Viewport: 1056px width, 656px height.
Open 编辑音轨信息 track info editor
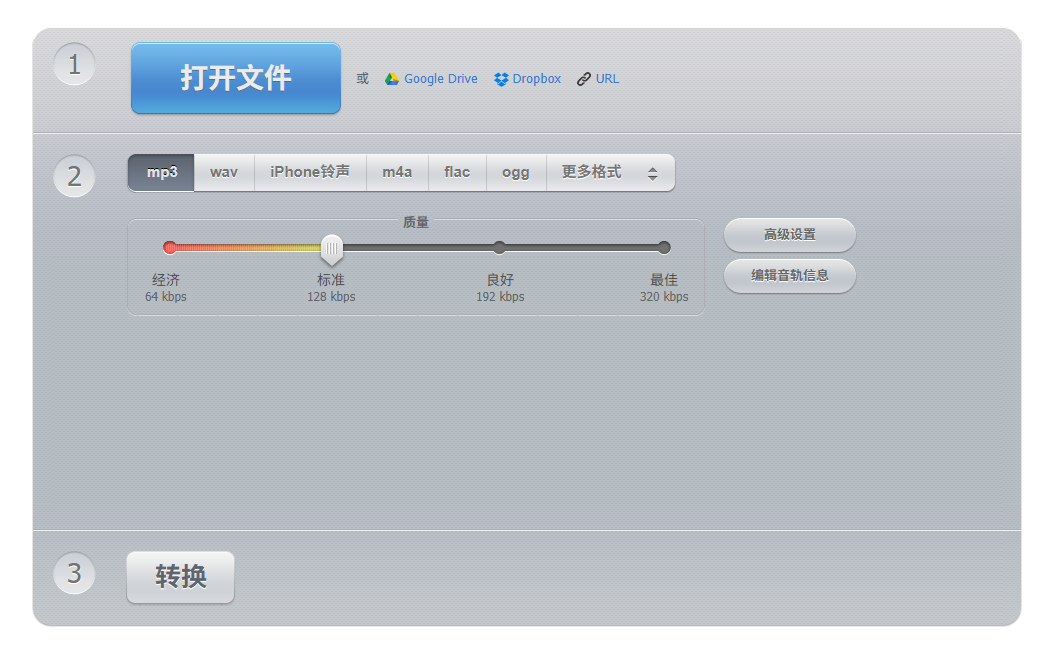click(789, 276)
